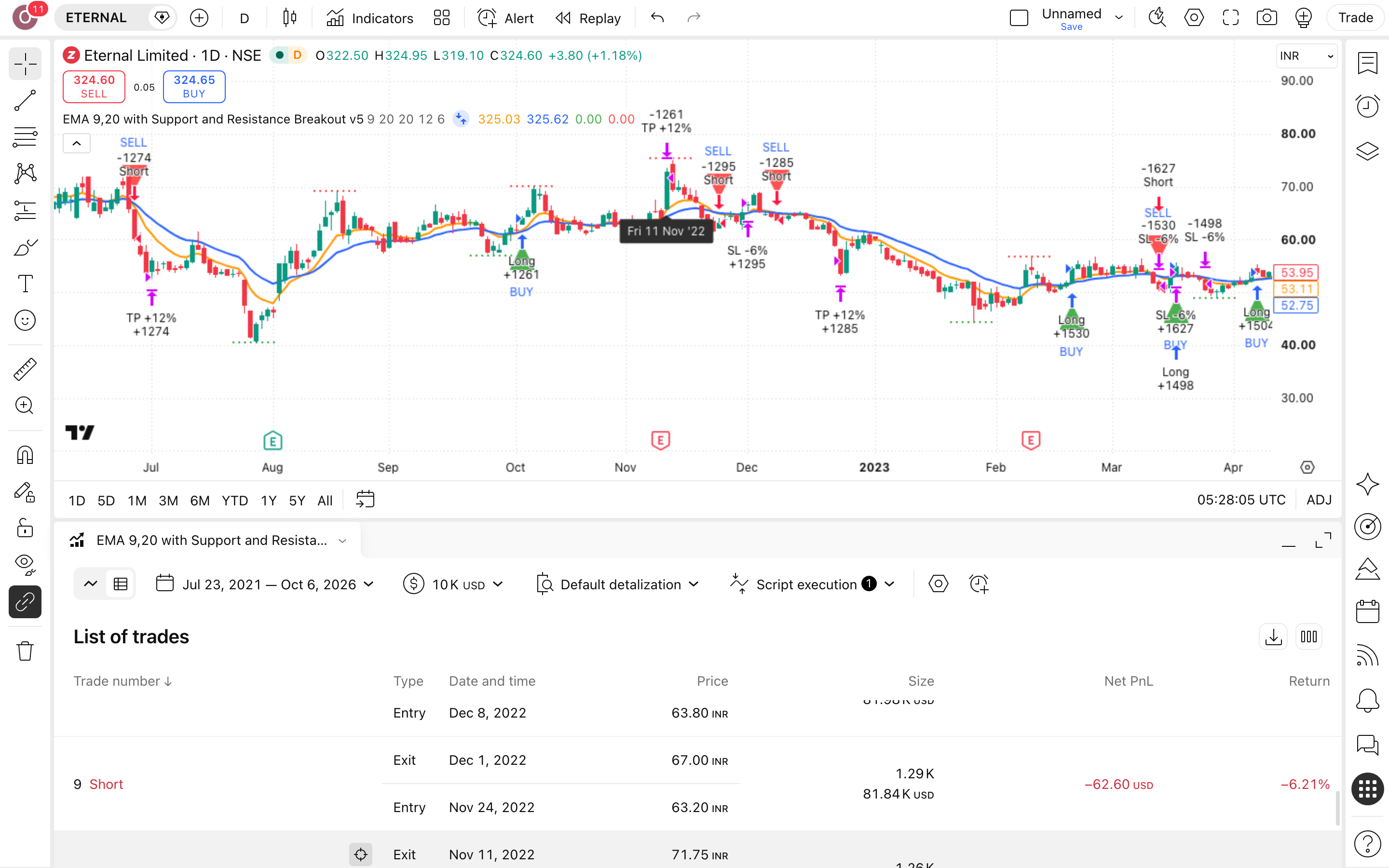Undo the last chart action

tap(657, 18)
